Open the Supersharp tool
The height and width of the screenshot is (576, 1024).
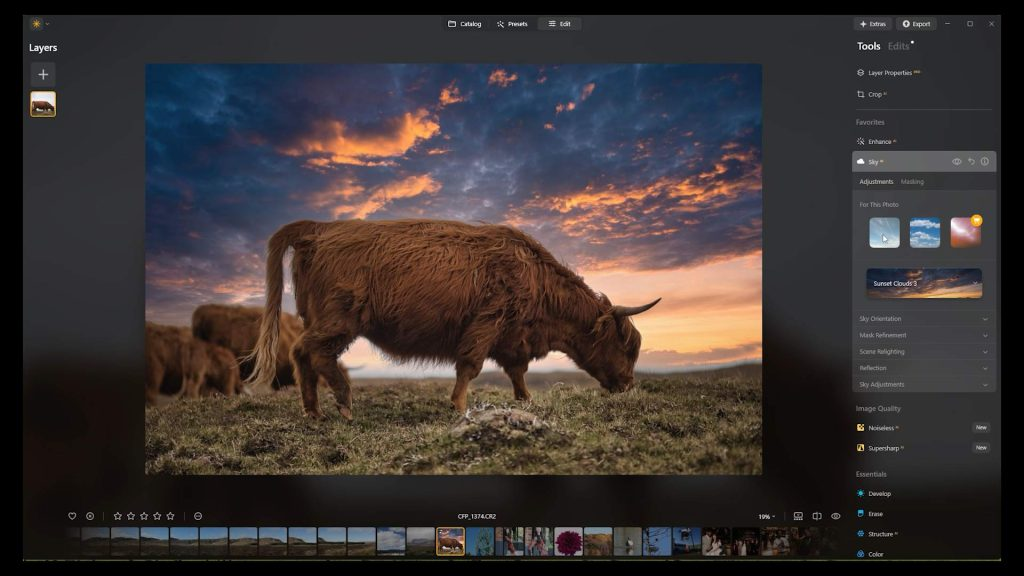888,446
